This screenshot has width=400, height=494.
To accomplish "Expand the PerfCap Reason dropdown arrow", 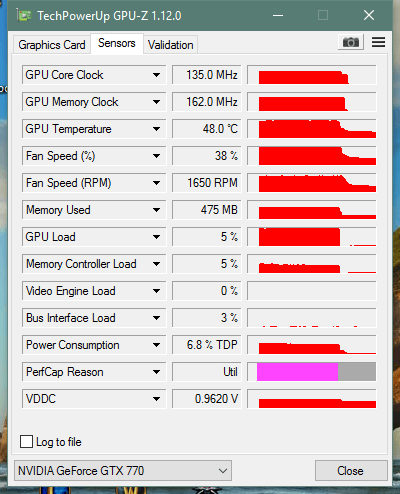I will pyautogui.click(x=156, y=372).
